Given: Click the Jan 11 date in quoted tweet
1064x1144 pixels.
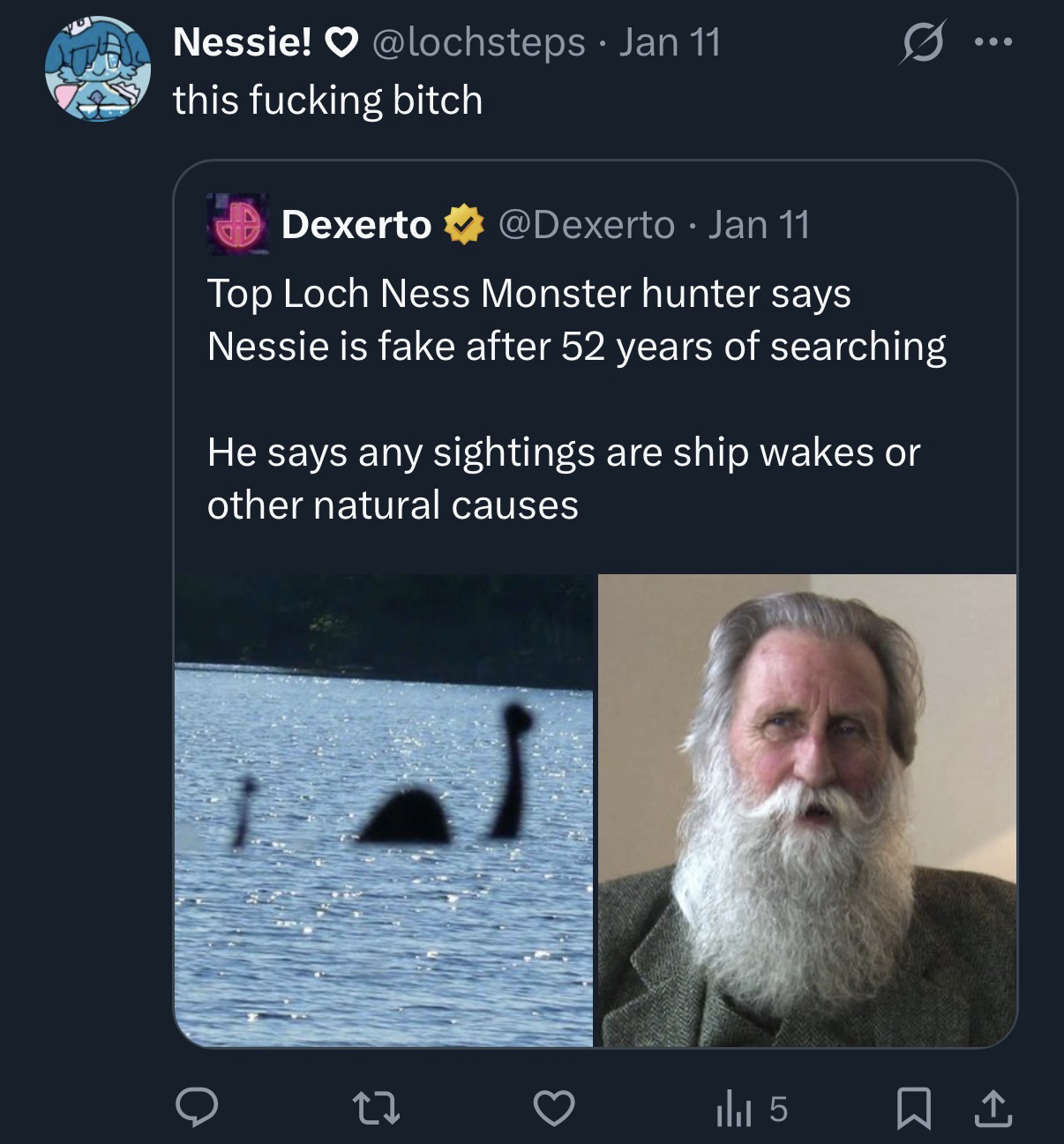Looking at the screenshot, I should pyautogui.click(x=760, y=225).
